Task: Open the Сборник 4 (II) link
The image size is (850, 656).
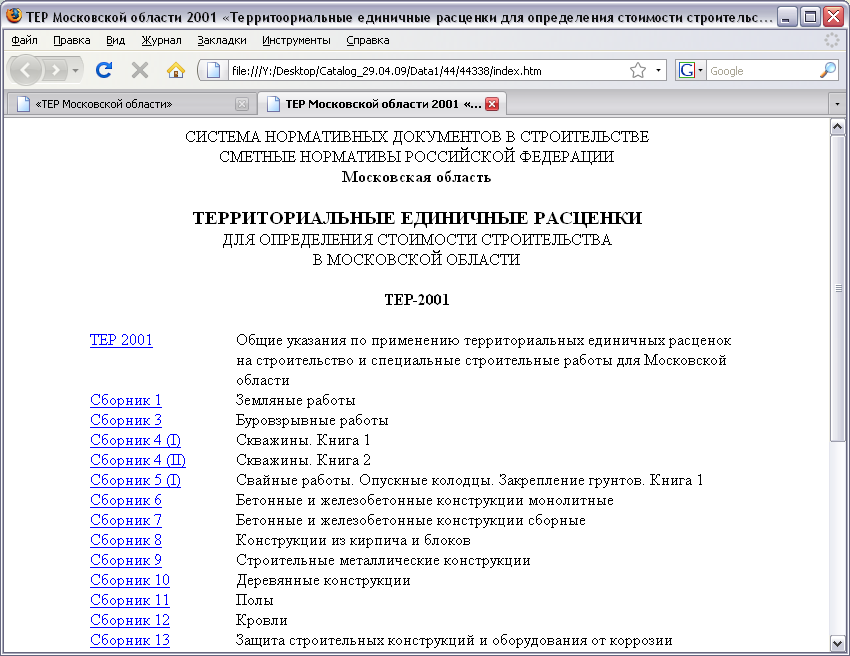Action: point(138,460)
